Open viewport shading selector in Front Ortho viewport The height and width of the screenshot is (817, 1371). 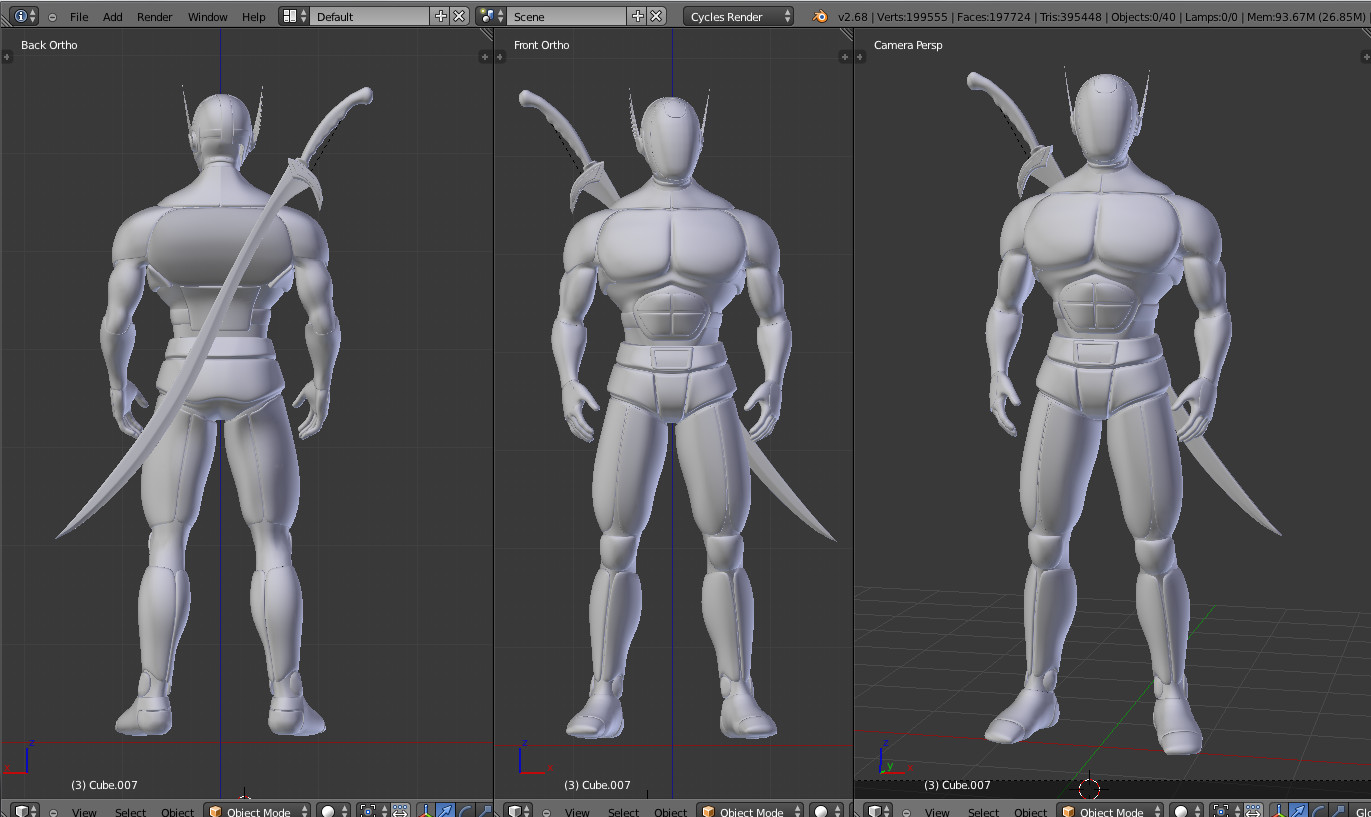[827, 811]
